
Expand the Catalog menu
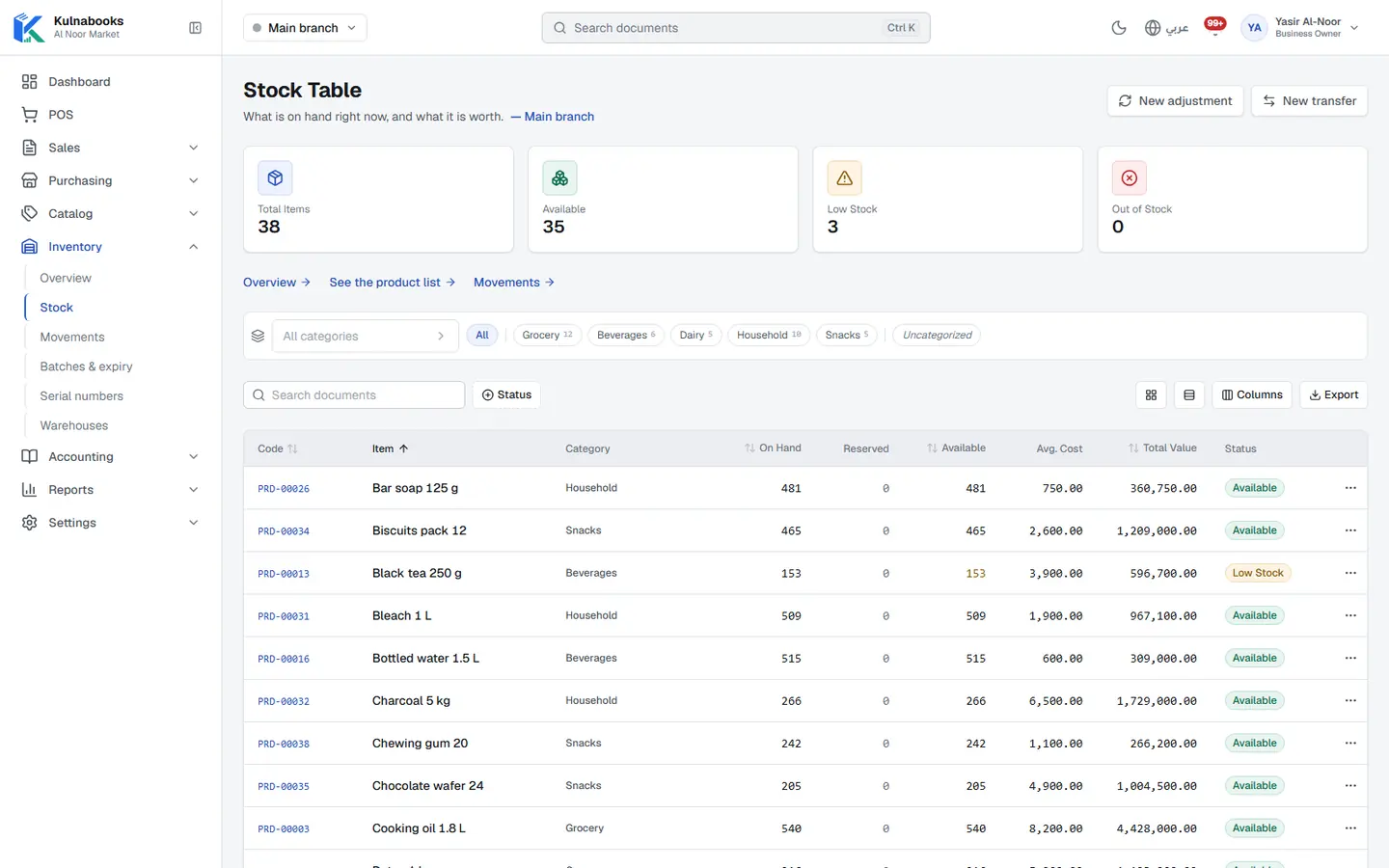click(110, 213)
